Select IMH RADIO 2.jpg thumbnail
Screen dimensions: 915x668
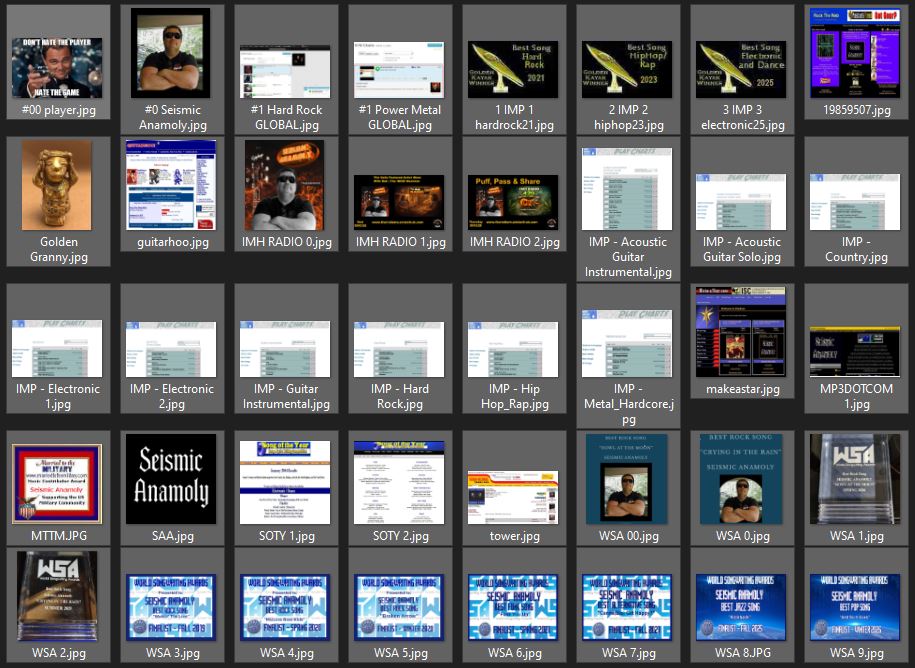click(x=513, y=202)
